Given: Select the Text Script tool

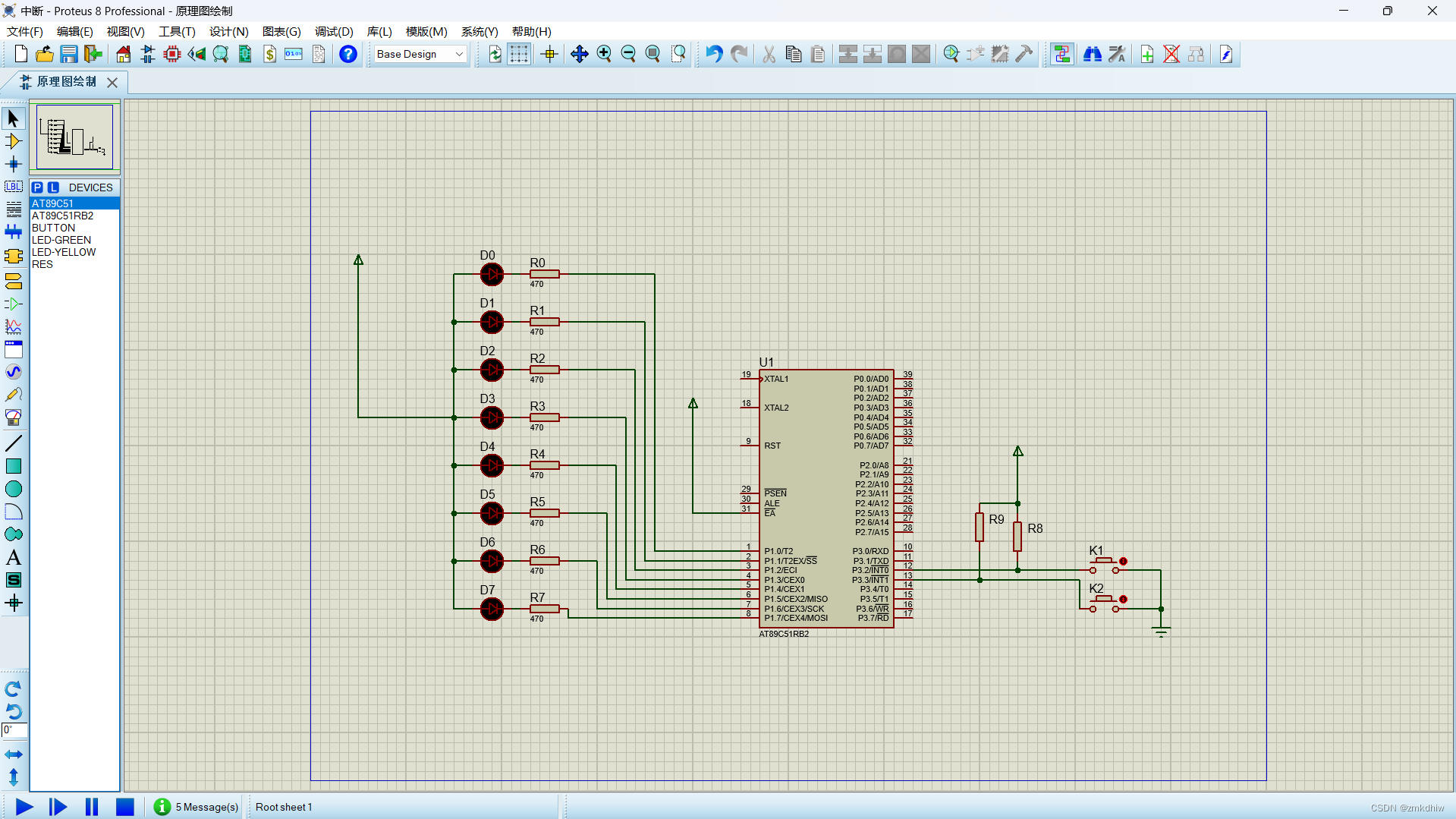Looking at the screenshot, I should point(13,209).
